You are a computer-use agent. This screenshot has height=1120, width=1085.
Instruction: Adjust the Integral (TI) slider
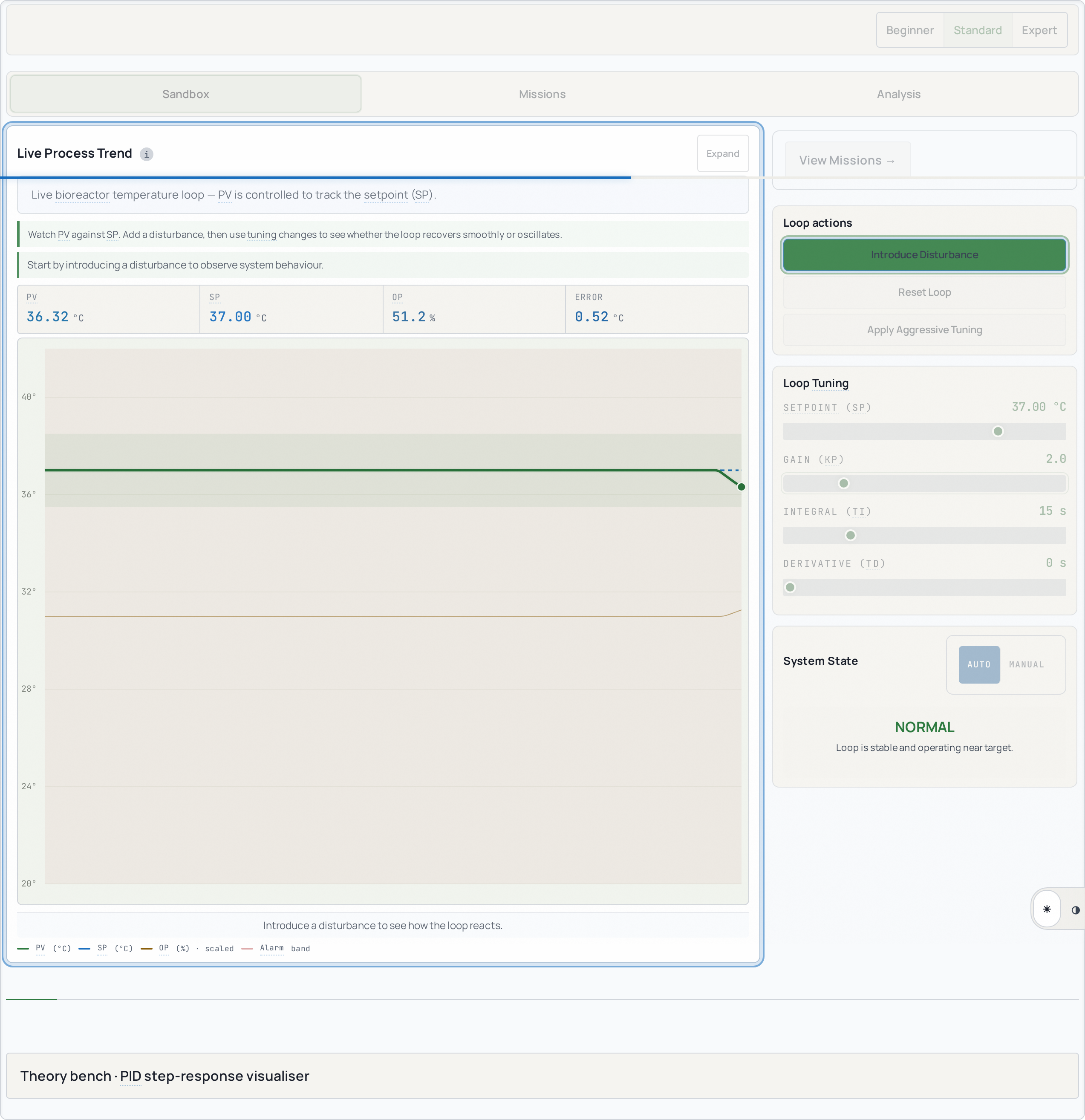(x=924, y=535)
